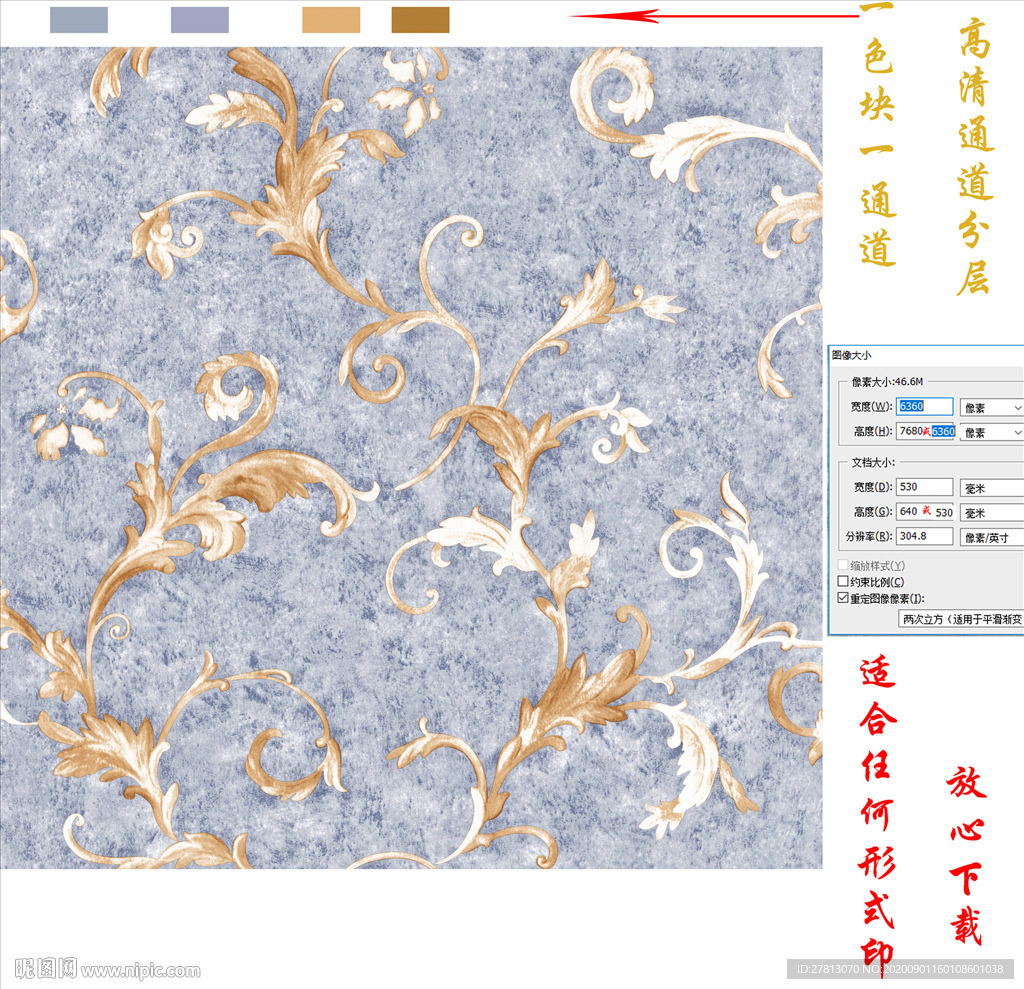Click the 高度(G) label
The width and height of the screenshot is (1024, 989).
[x=872, y=511]
